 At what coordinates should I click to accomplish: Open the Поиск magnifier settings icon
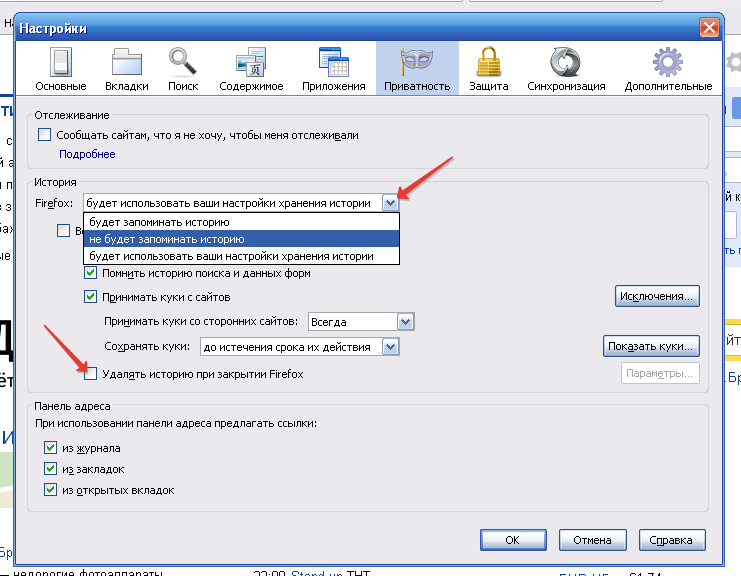click(x=183, y=63)
